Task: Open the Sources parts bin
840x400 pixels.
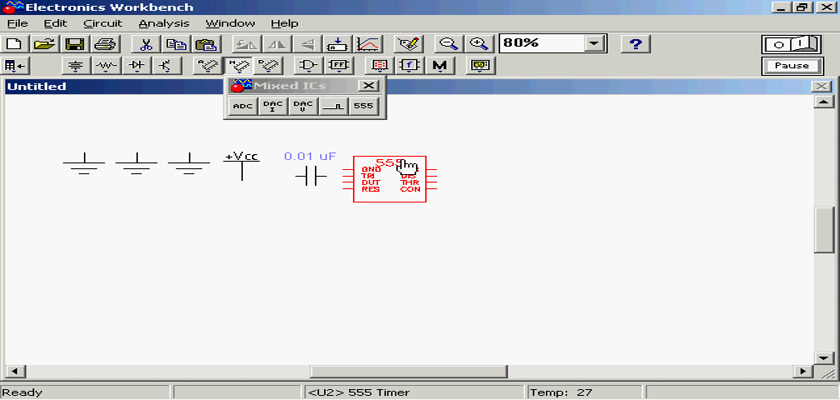Action: coord(77,66)
